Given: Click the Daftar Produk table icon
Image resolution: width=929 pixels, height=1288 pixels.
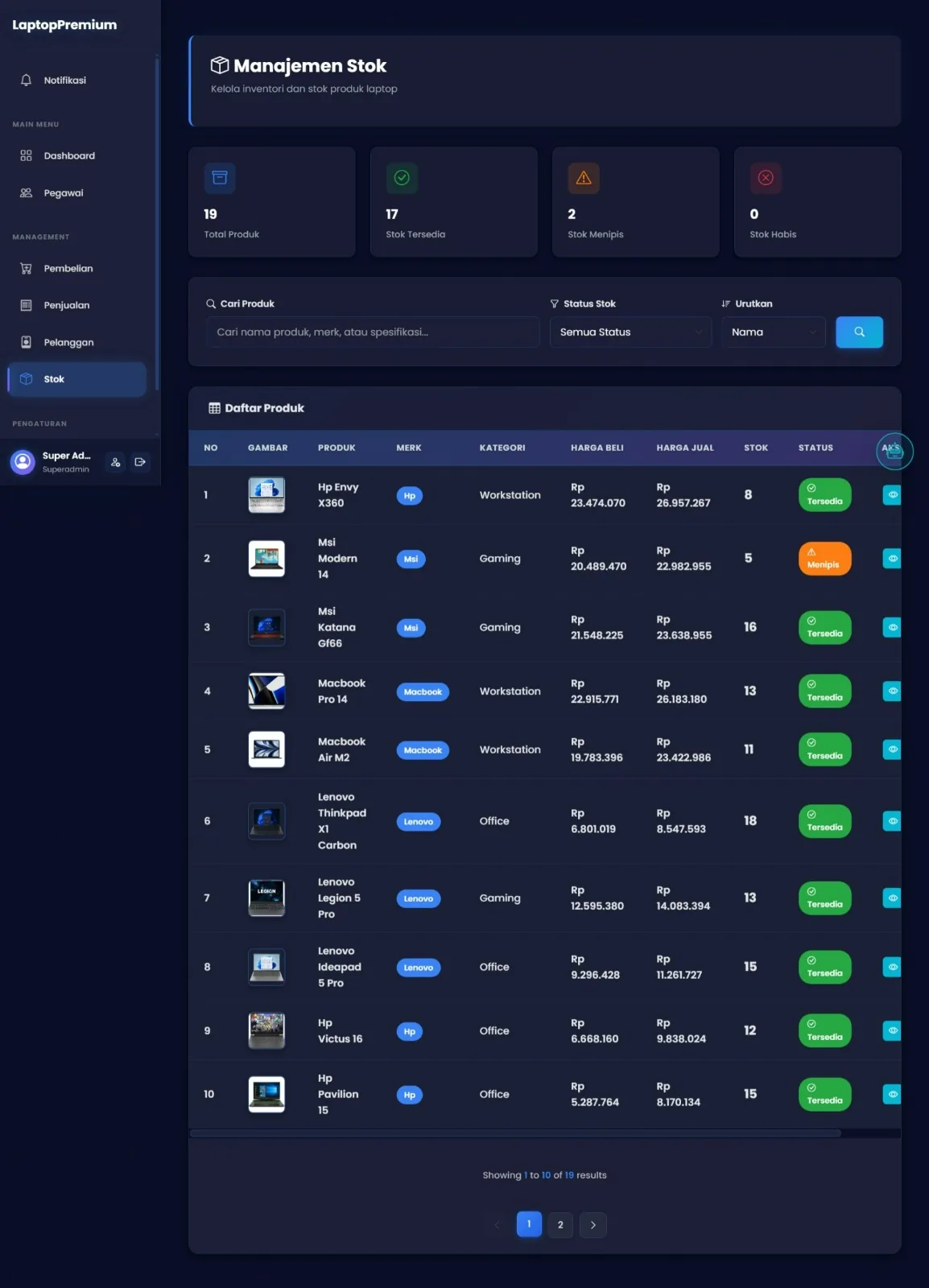Looking at the screenshot, I should point(214,408).
